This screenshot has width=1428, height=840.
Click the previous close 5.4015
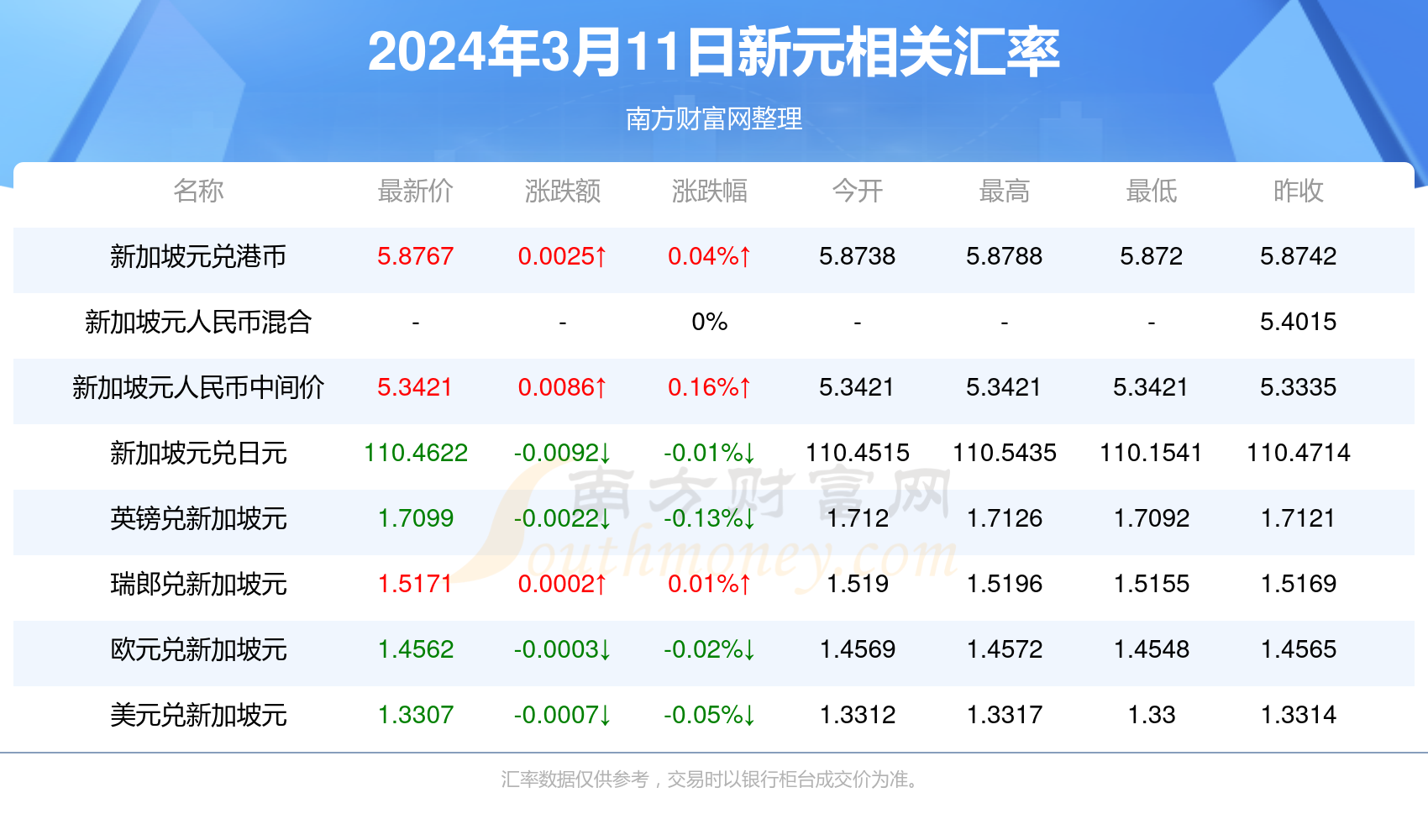point(1299,322)
